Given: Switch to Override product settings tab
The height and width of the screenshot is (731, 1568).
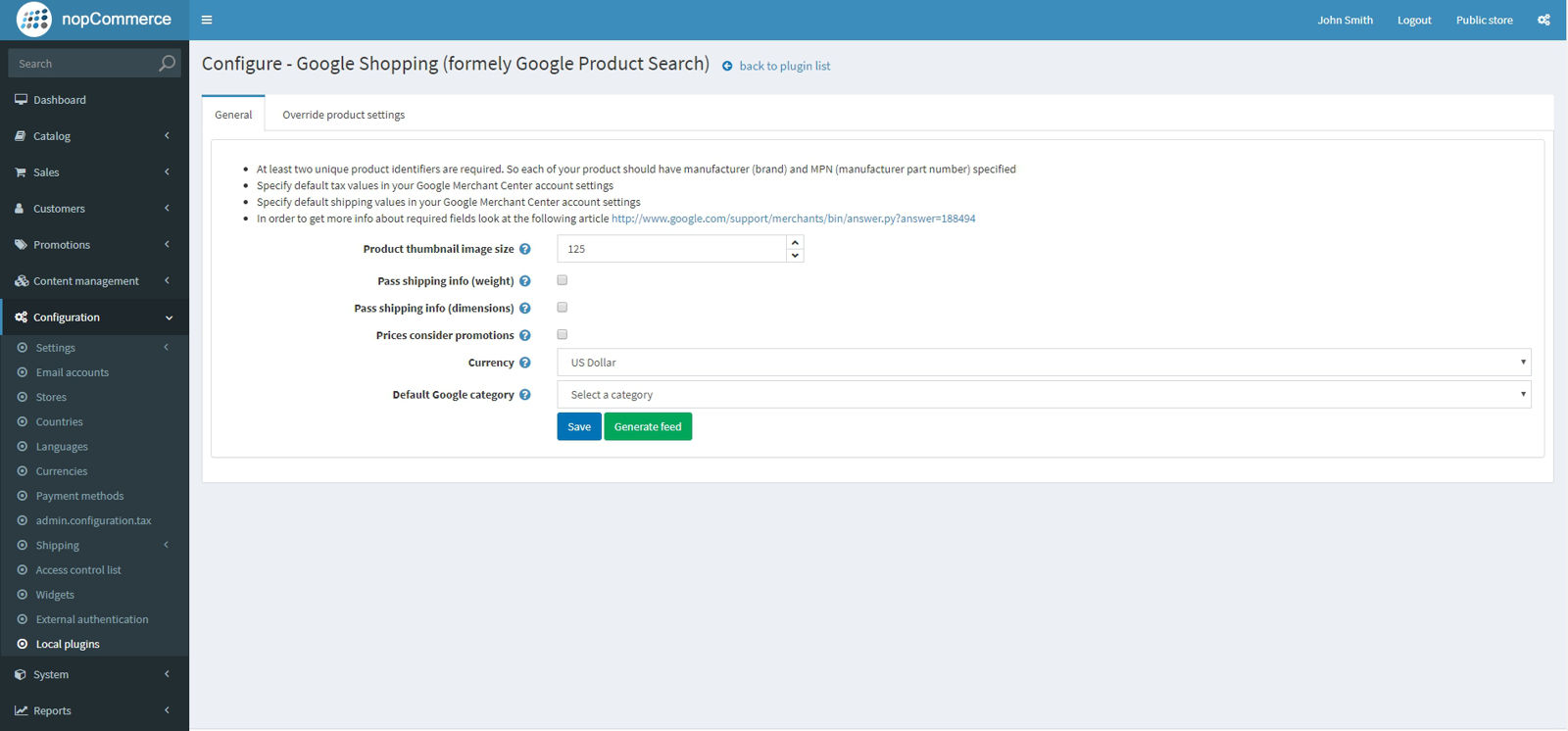Looking at the screenshot, I should click(343, 115).
